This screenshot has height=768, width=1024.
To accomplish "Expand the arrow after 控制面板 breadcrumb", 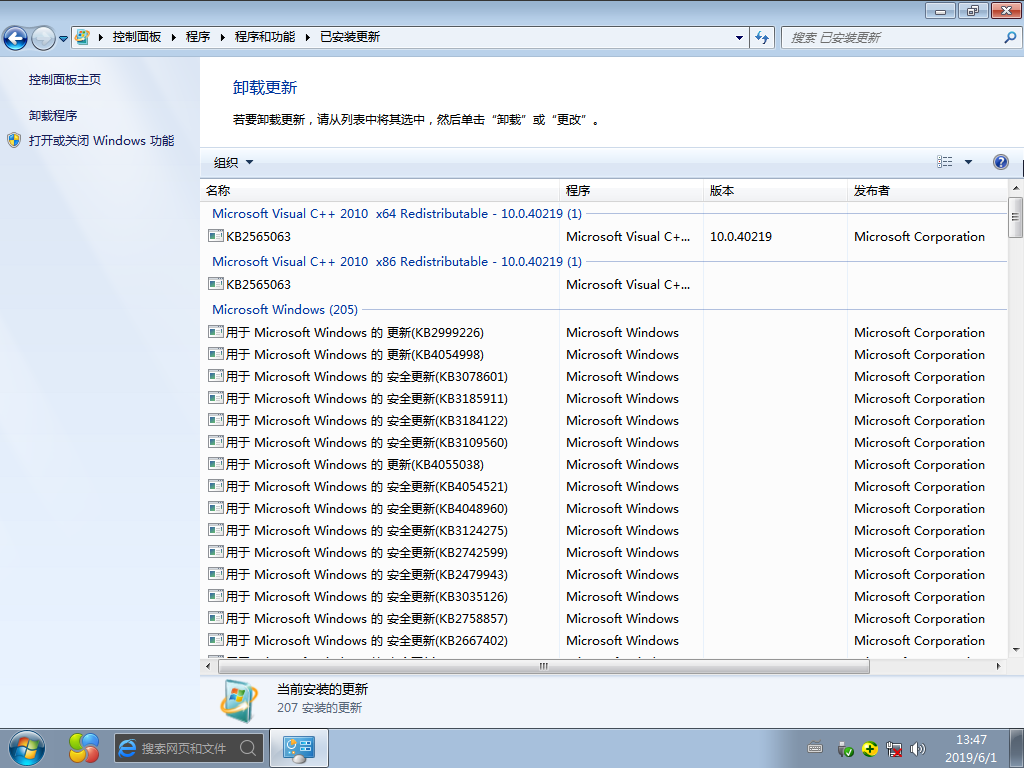I will (x=174, y=37).
